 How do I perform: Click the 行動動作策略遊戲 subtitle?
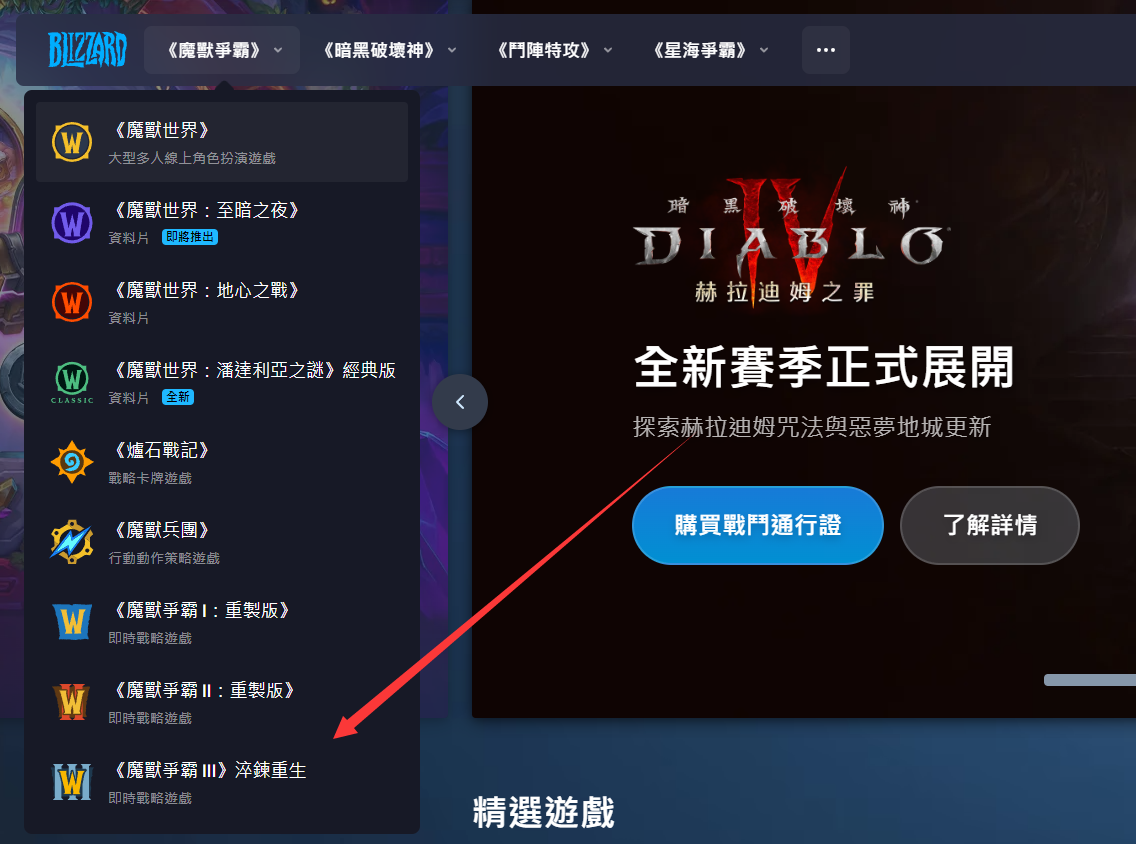[164, 558]
